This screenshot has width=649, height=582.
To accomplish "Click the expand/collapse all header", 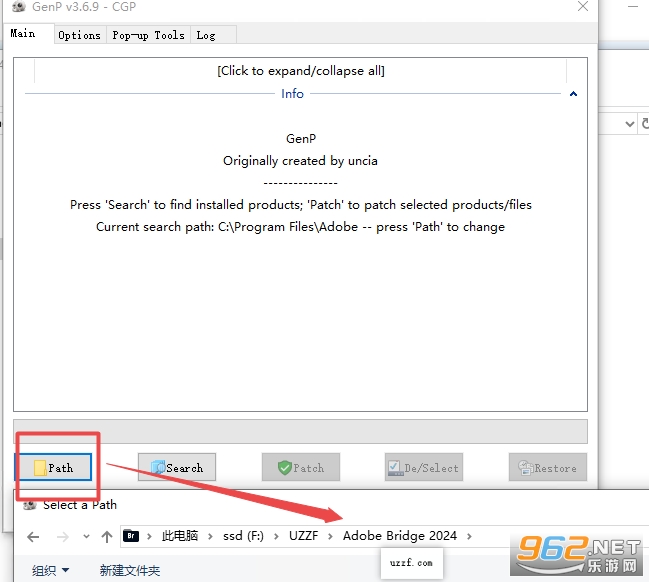I will point(300,71).
